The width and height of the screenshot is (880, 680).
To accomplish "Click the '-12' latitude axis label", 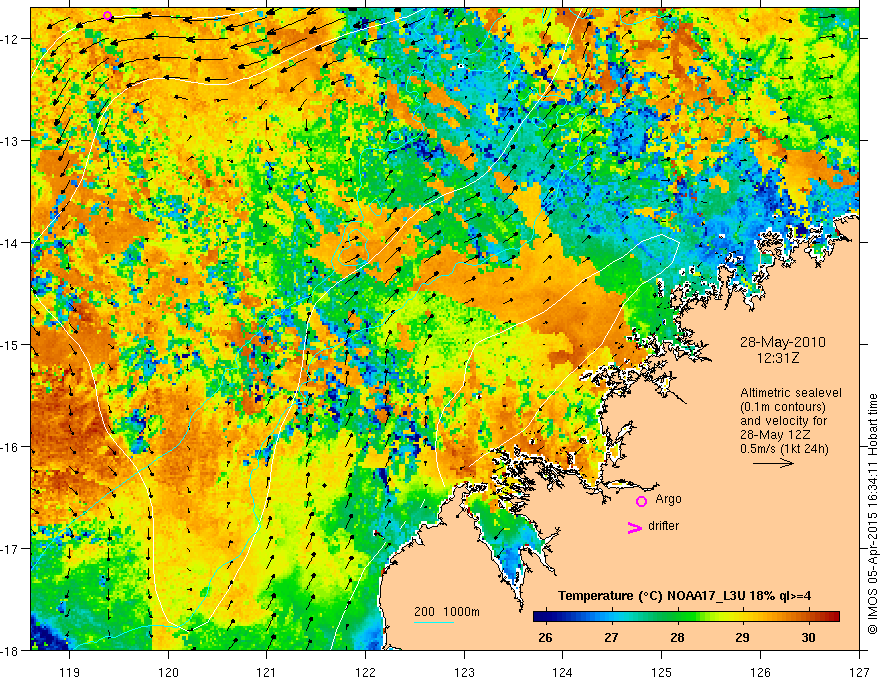I will [x=10, y=39].
